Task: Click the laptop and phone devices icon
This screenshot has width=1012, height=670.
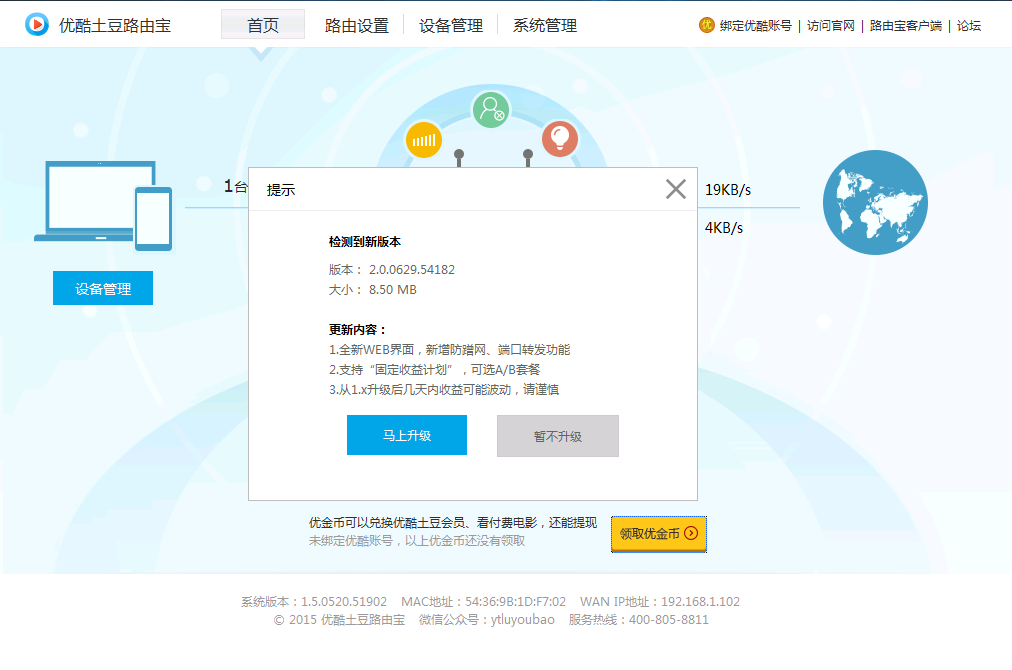Action: point(103,205)
